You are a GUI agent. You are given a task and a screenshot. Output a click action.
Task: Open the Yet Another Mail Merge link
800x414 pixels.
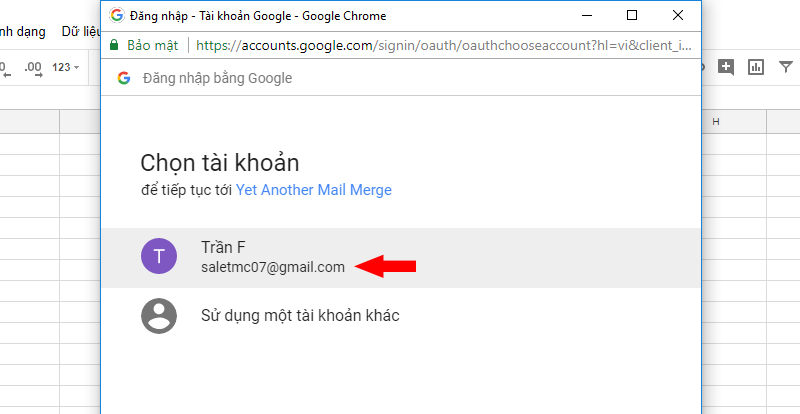click(314, 190)
